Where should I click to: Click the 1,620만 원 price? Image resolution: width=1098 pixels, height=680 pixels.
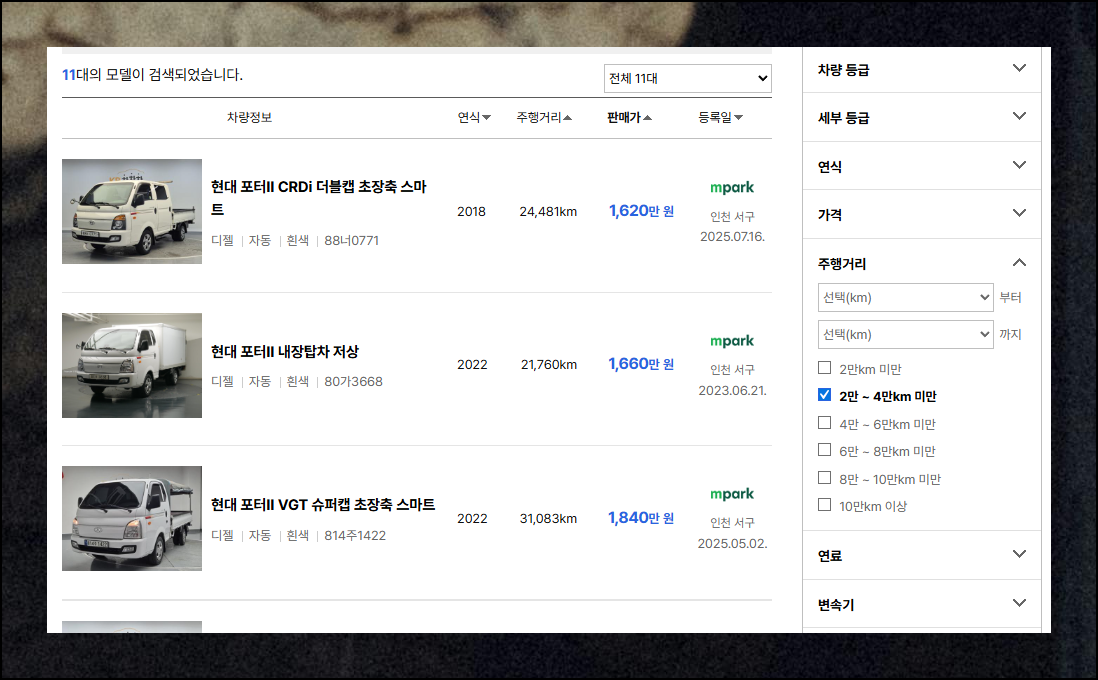[x=641, y=211]
